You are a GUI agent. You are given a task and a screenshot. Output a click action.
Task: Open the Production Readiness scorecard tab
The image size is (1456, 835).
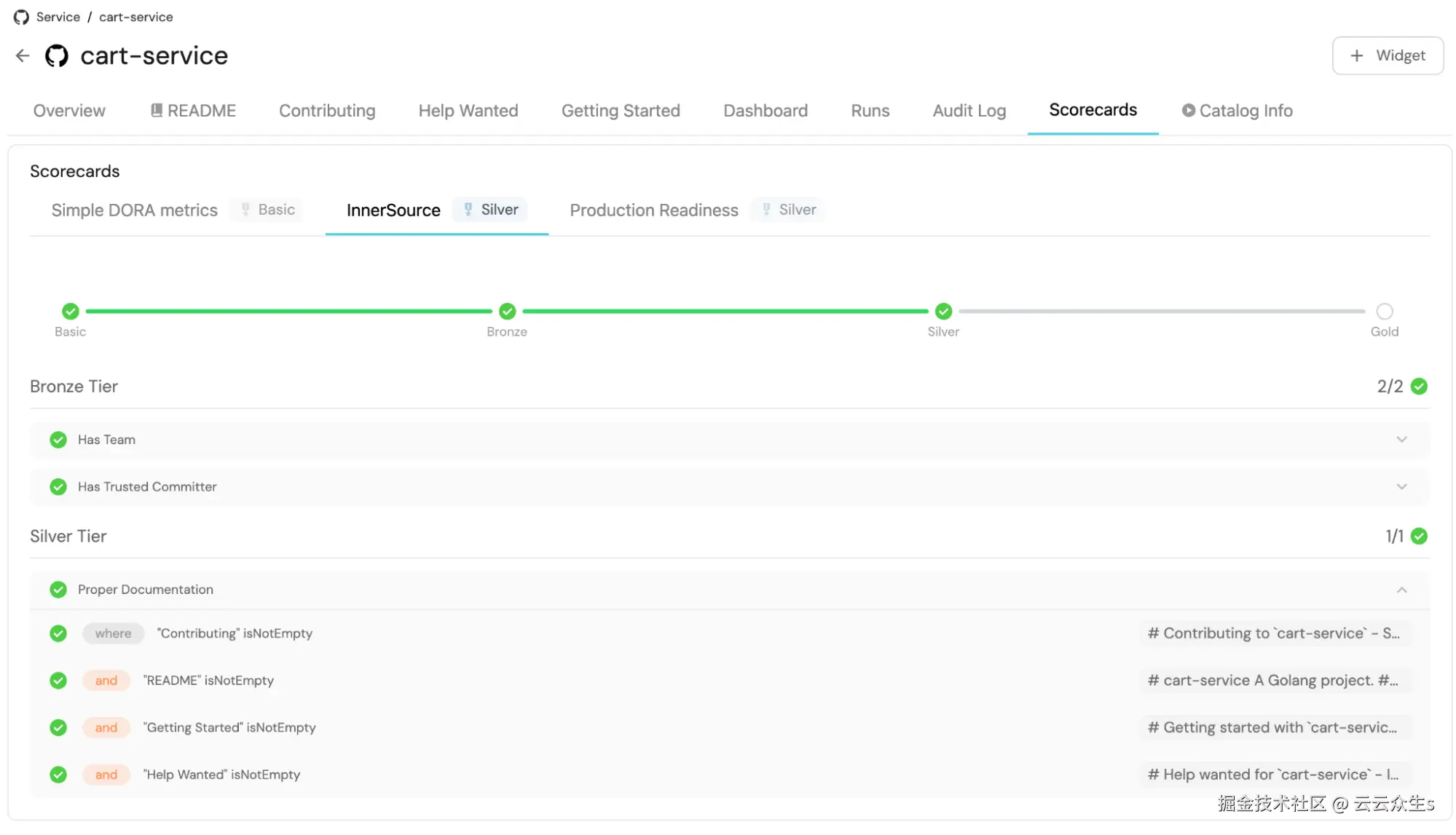pyautogui.click(x=653, y=210)
